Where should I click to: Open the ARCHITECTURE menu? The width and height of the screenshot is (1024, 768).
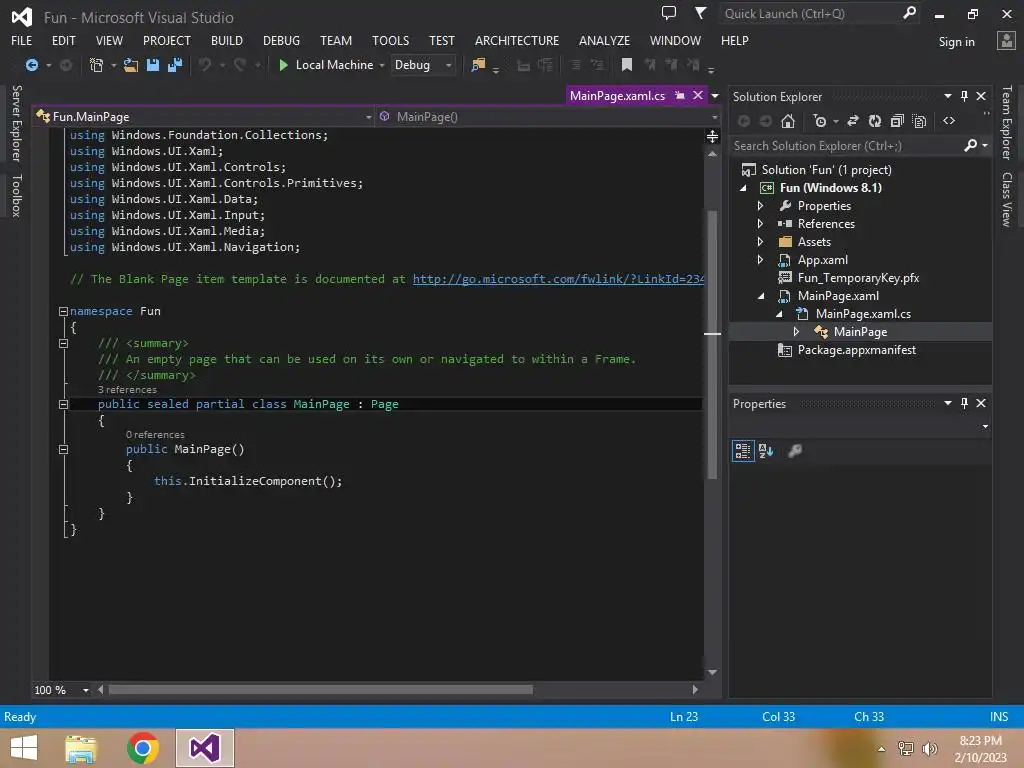(x=517, y=40)
